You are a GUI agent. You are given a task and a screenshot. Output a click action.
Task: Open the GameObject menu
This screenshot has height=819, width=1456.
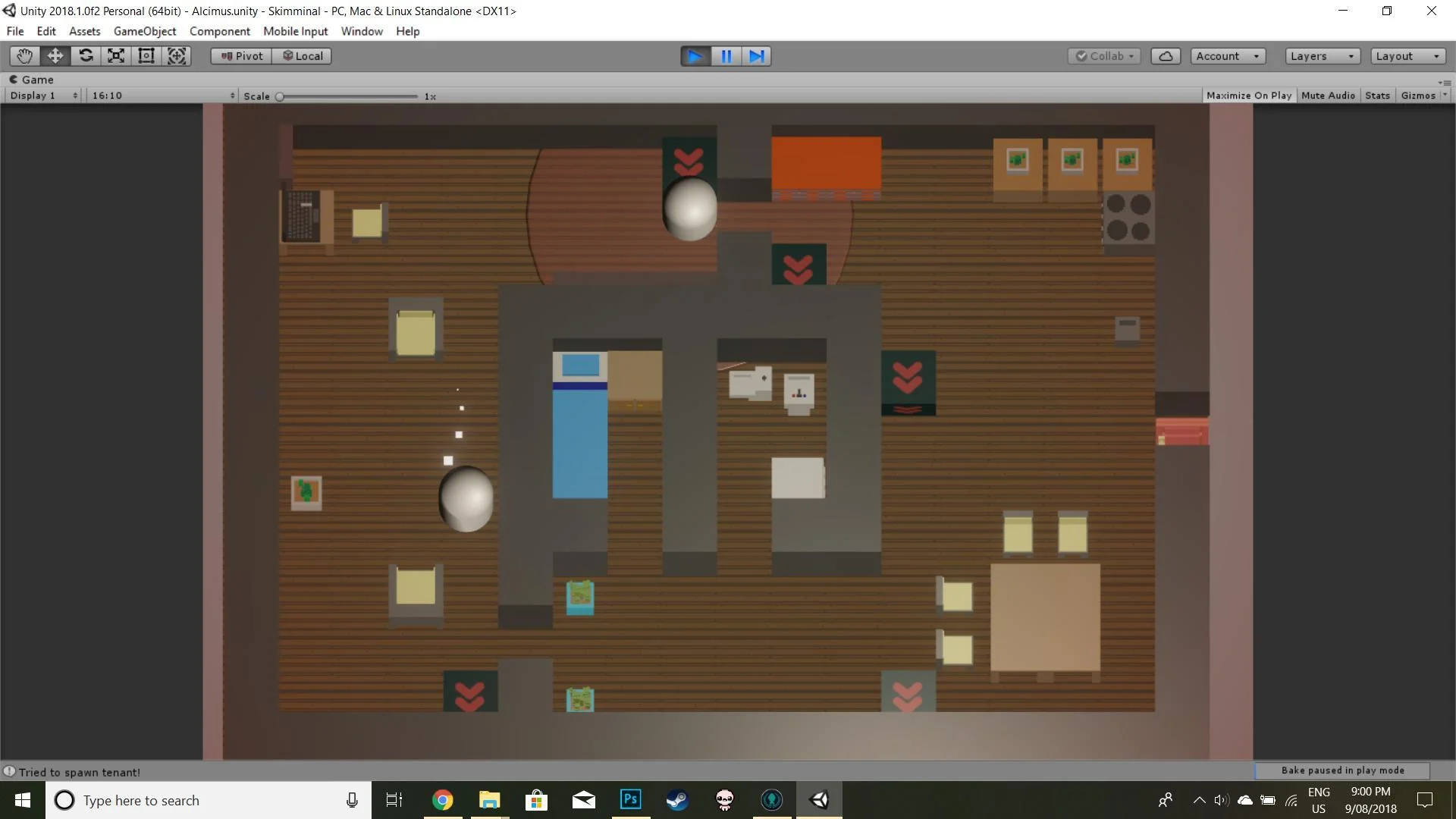[145, 31]
